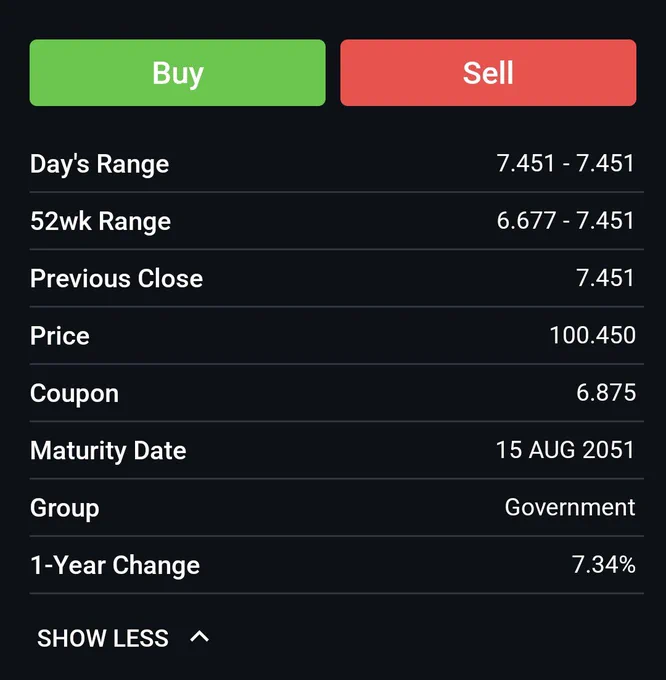This screenshot has height=680, width=666.
Task: Click the Previous Close label
Action: pos(116,278)
